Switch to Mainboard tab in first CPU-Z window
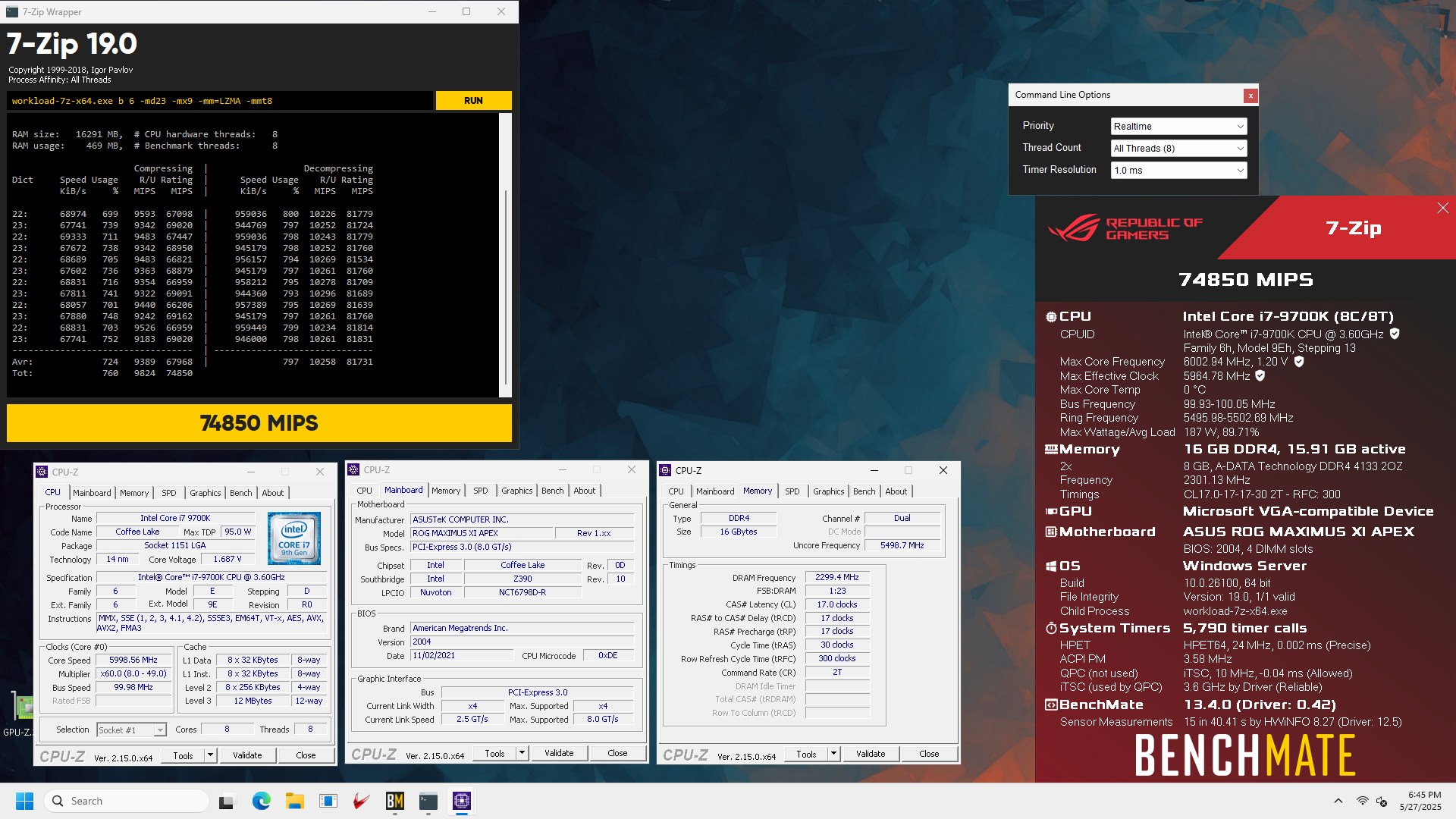1456x819 pixels. point(92,493)
